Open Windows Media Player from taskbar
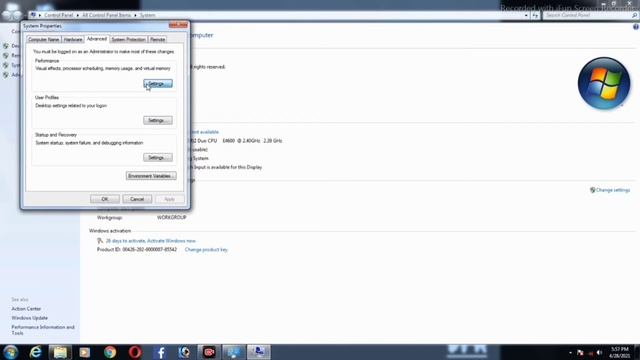Screen dimensions: 640x360 pos(84,352)
